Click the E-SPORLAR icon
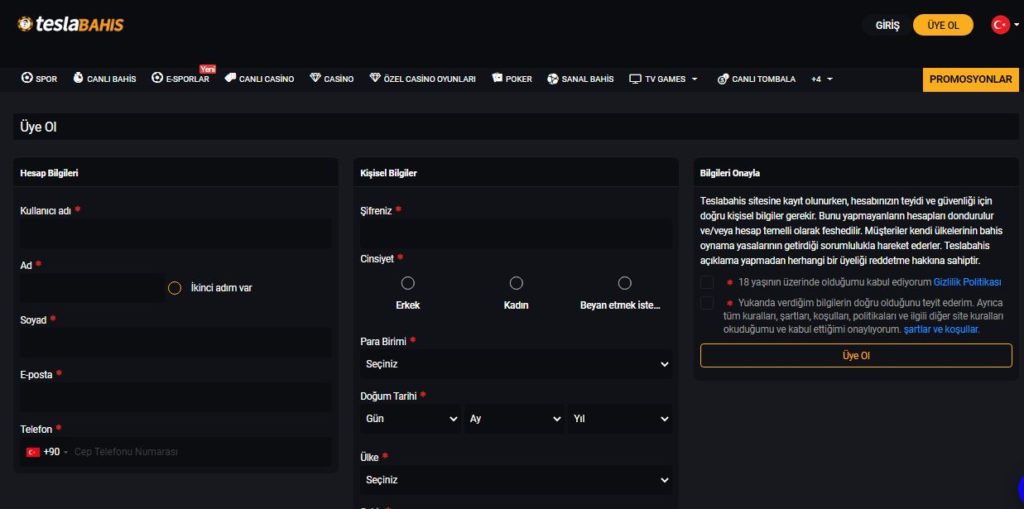This screenshot has width=1024, height=509. point(157,78)
